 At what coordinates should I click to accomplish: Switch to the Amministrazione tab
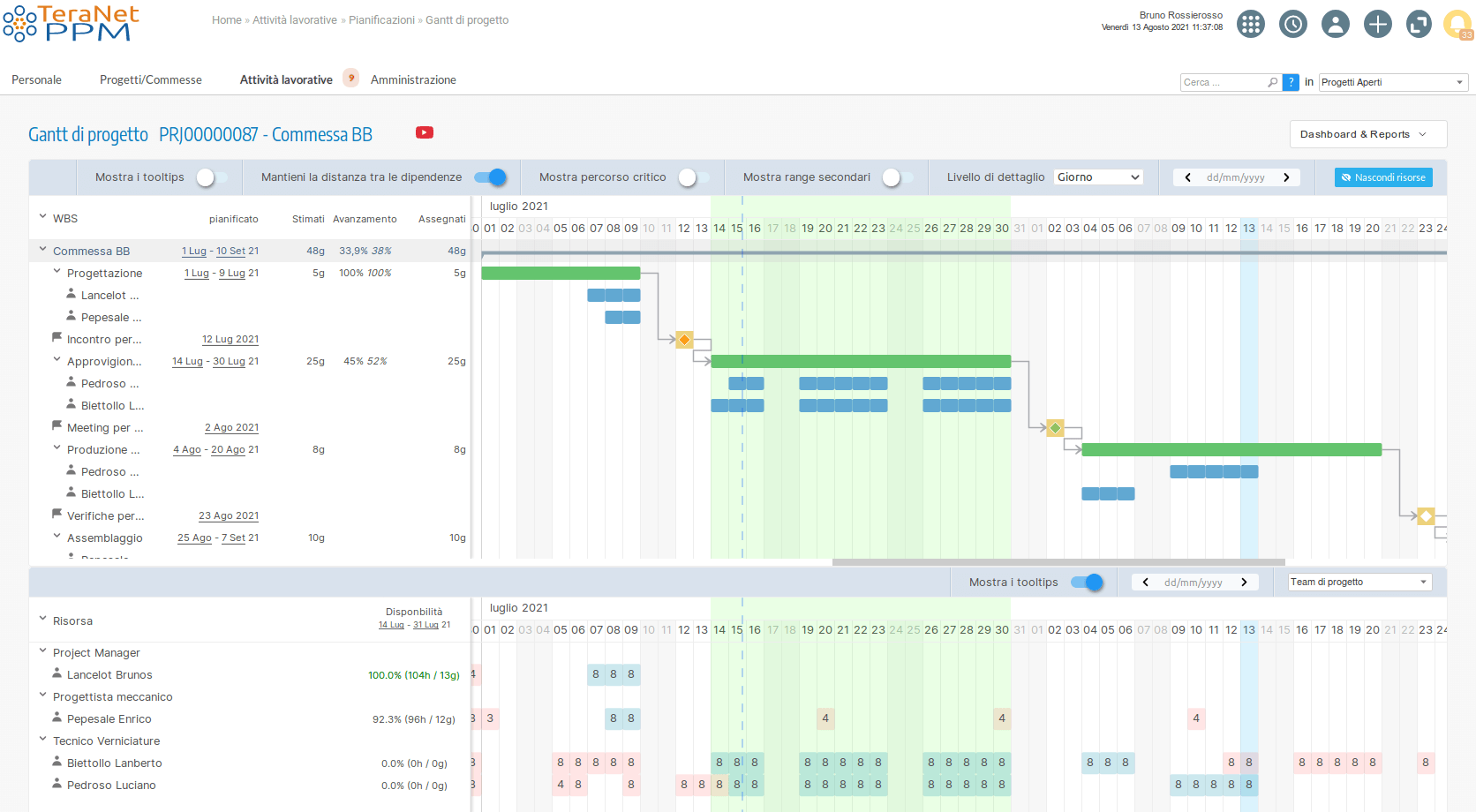[x=413, y=79]
